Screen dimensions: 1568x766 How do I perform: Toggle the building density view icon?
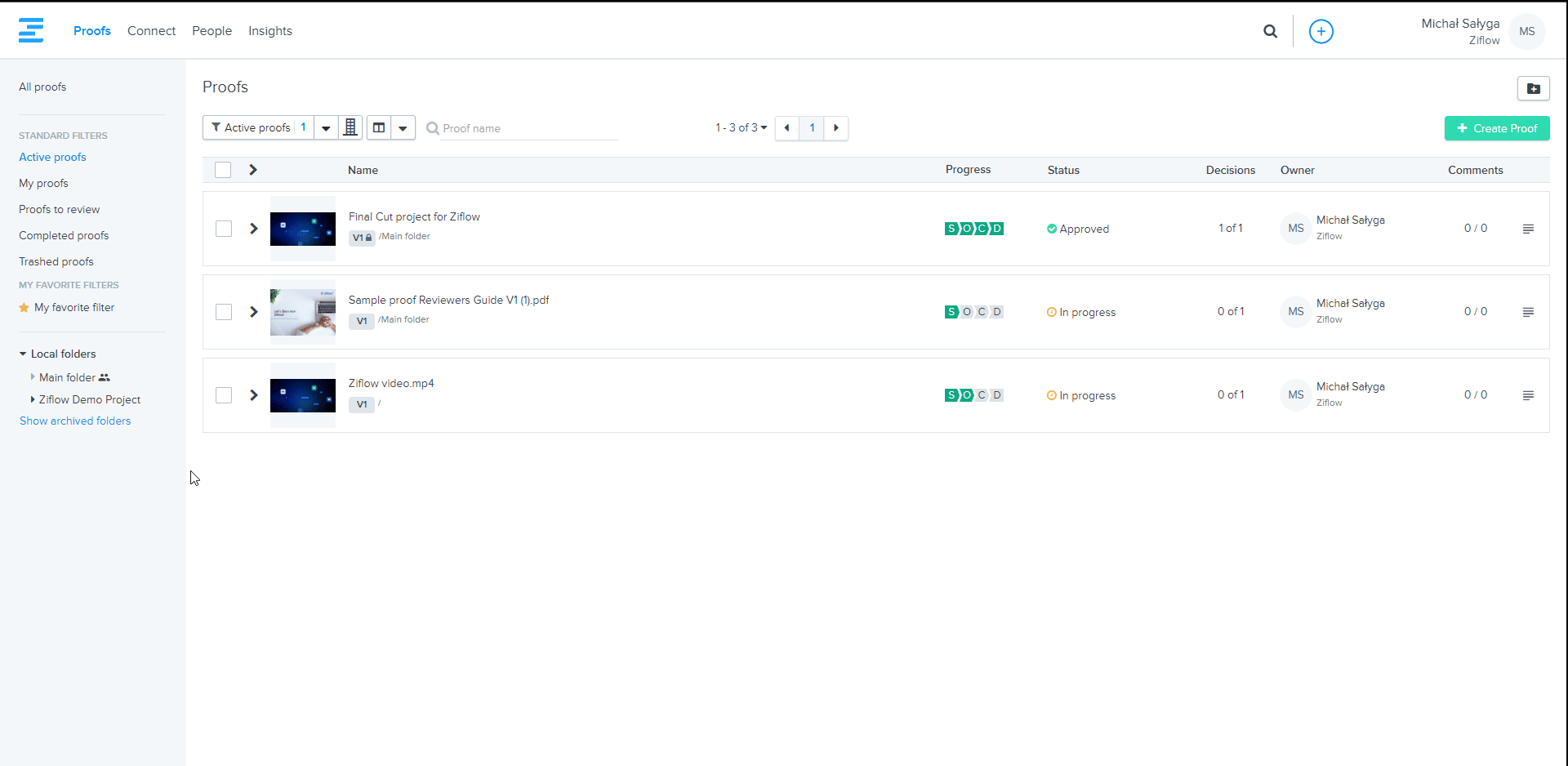click(350, 127)
